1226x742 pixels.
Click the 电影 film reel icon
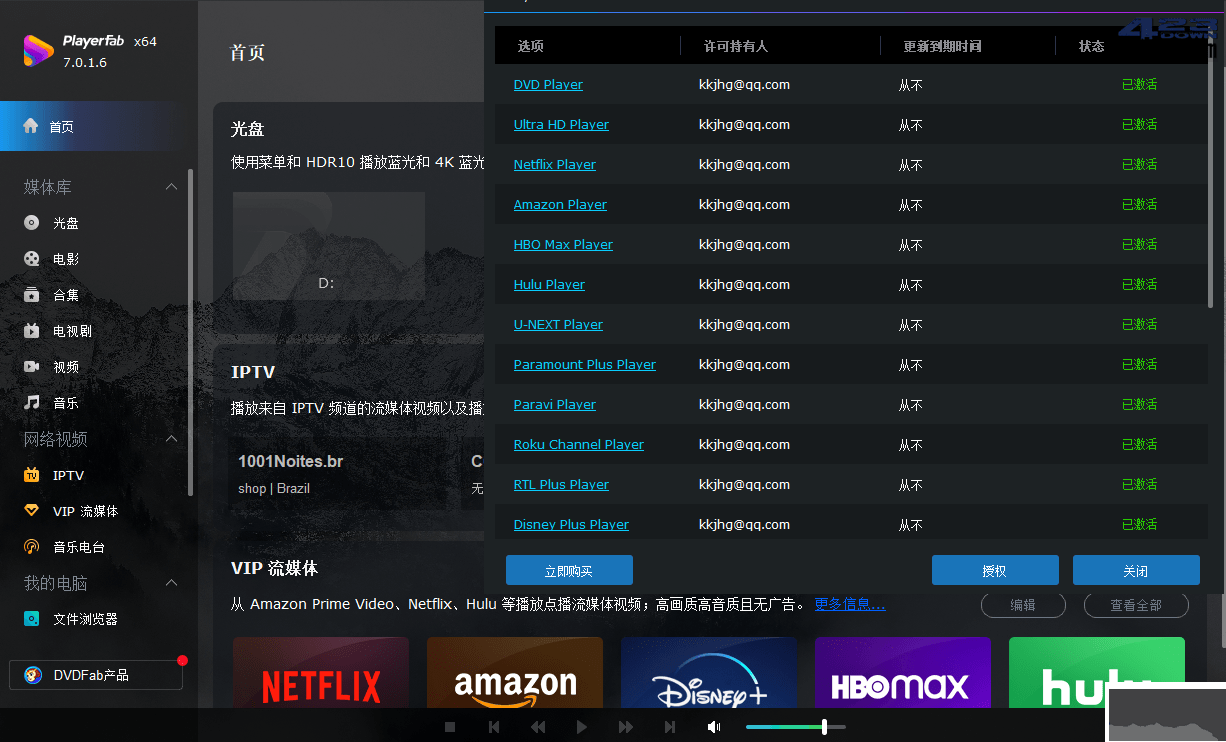[32, 259]
